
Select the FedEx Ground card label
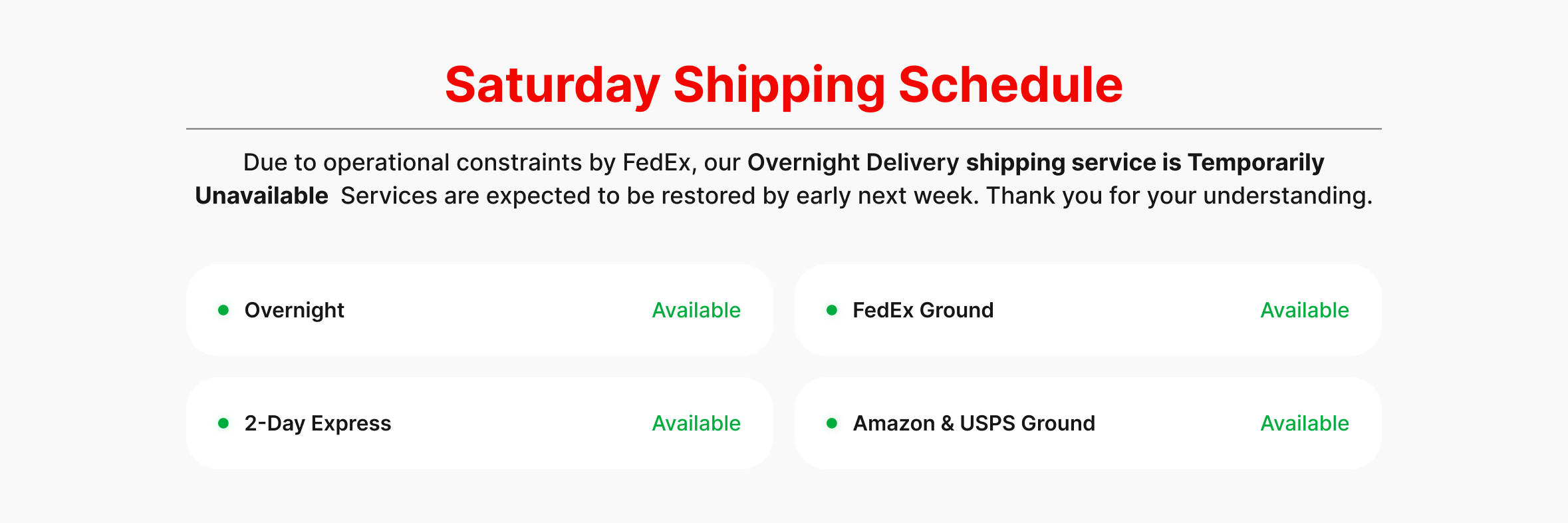922,310
